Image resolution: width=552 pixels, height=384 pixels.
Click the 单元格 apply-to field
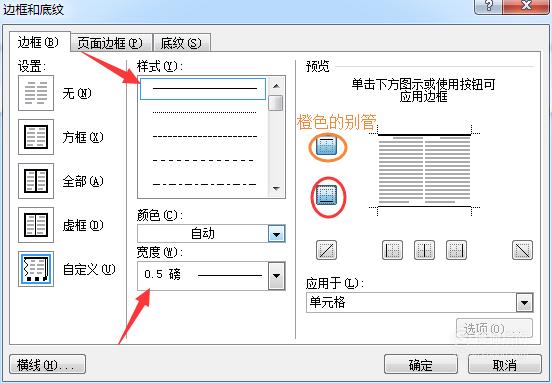click(411, 303)
